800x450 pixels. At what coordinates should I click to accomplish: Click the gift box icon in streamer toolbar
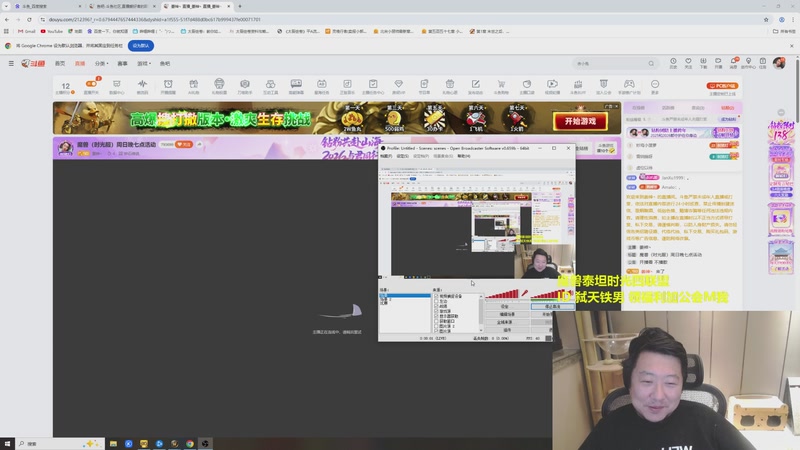[x=193, y=84]
